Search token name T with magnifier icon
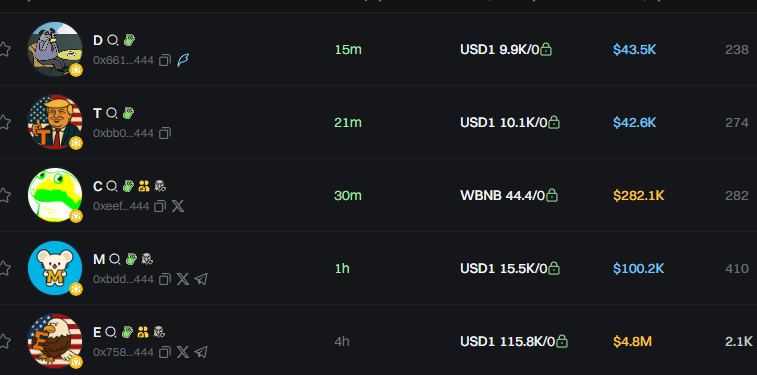757x375 pixels. [112, 113]
